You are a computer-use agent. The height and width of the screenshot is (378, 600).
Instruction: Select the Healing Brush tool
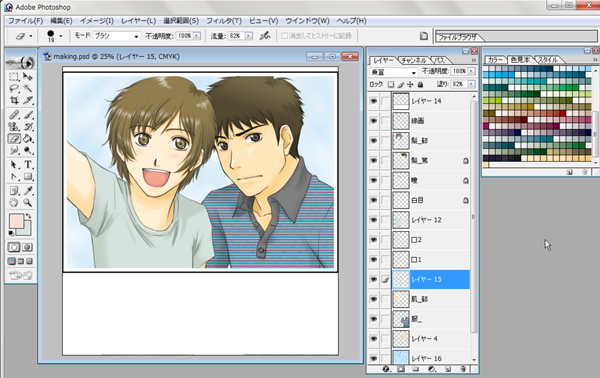pos(14,115)
